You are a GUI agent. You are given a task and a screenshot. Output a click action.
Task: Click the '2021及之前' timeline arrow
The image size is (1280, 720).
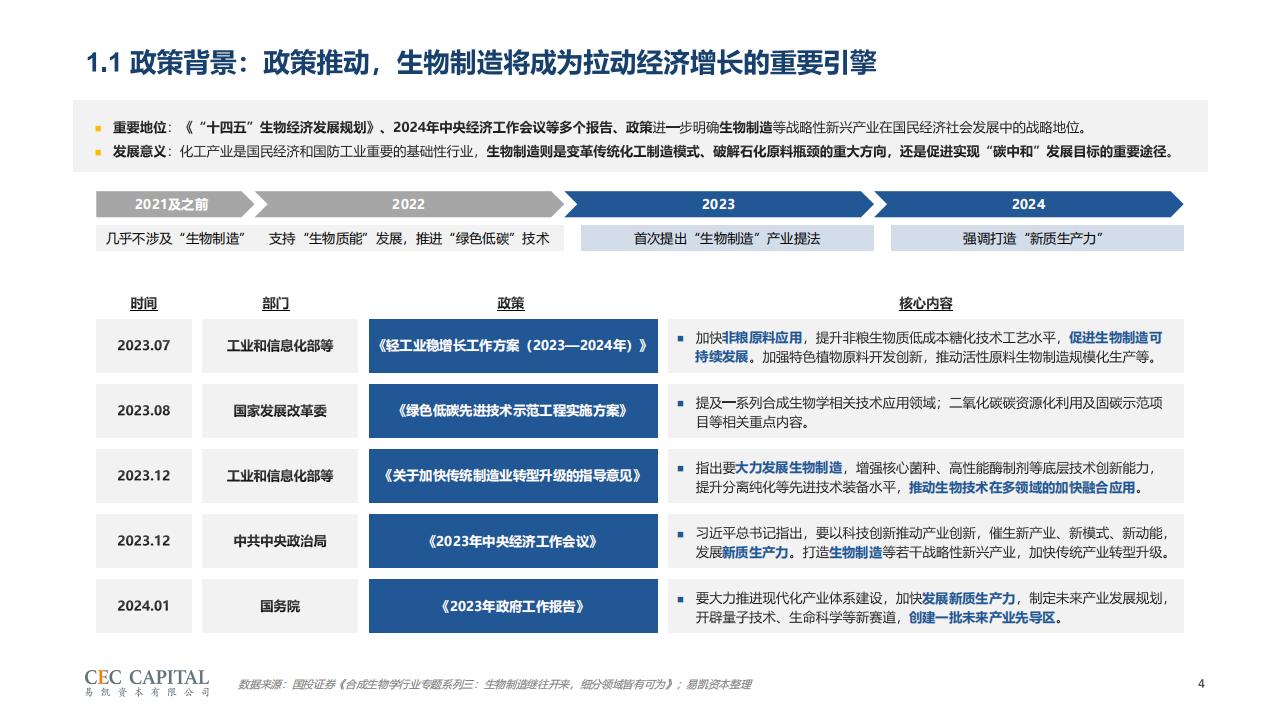pyautogui.click(x=176, y=204)
